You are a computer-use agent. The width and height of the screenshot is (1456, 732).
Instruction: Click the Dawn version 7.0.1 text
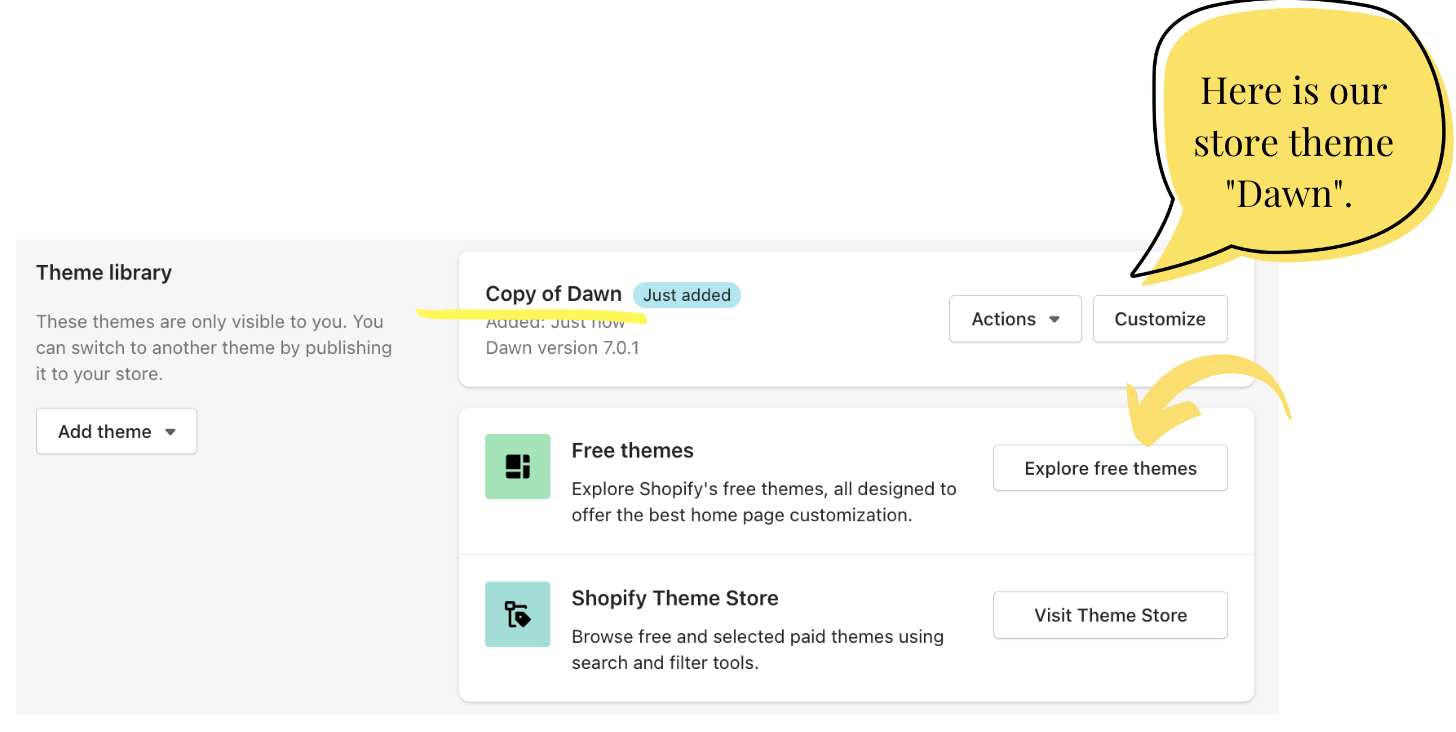tap(562, 348)
